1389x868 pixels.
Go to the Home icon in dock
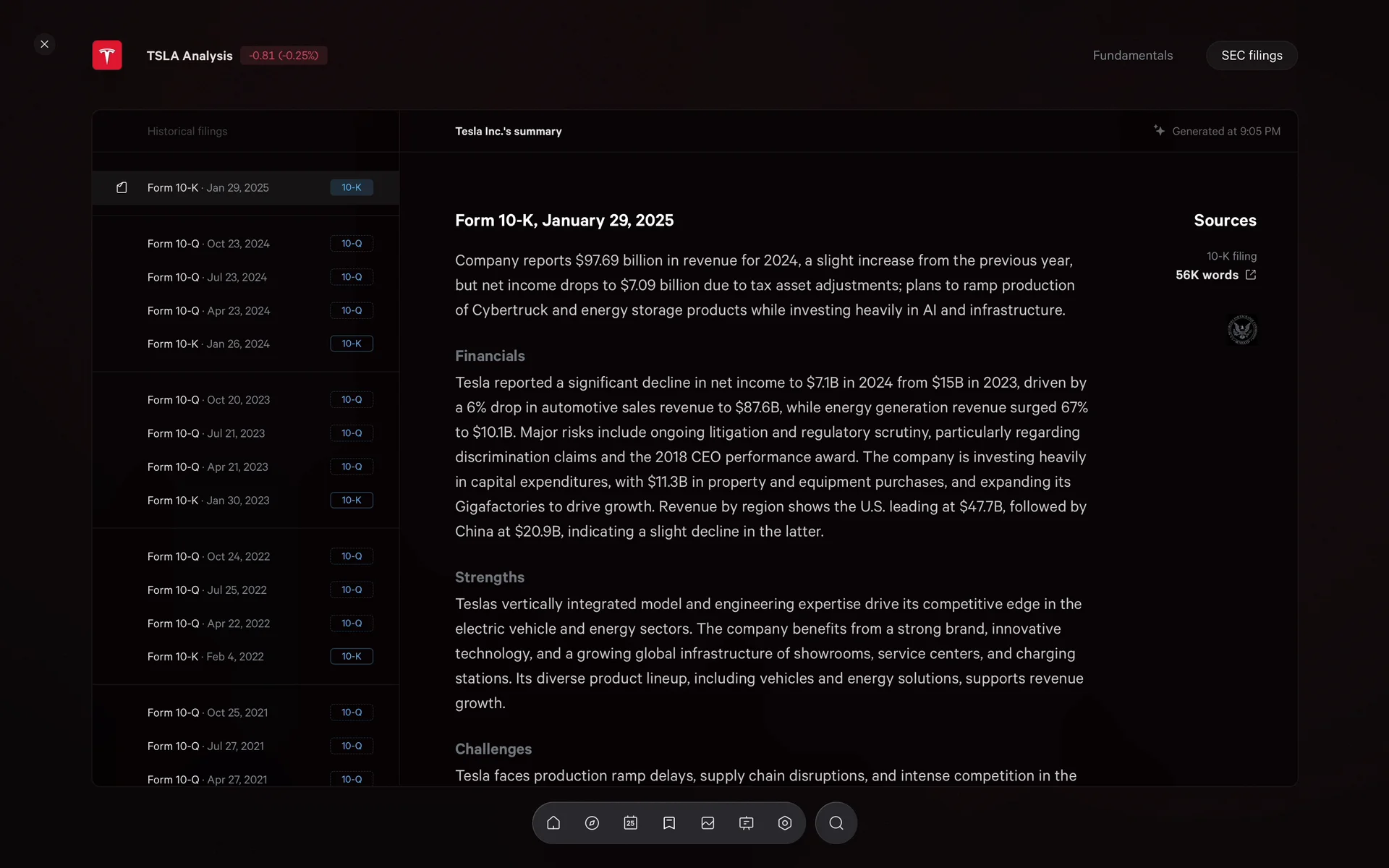[x=553, y=823]
